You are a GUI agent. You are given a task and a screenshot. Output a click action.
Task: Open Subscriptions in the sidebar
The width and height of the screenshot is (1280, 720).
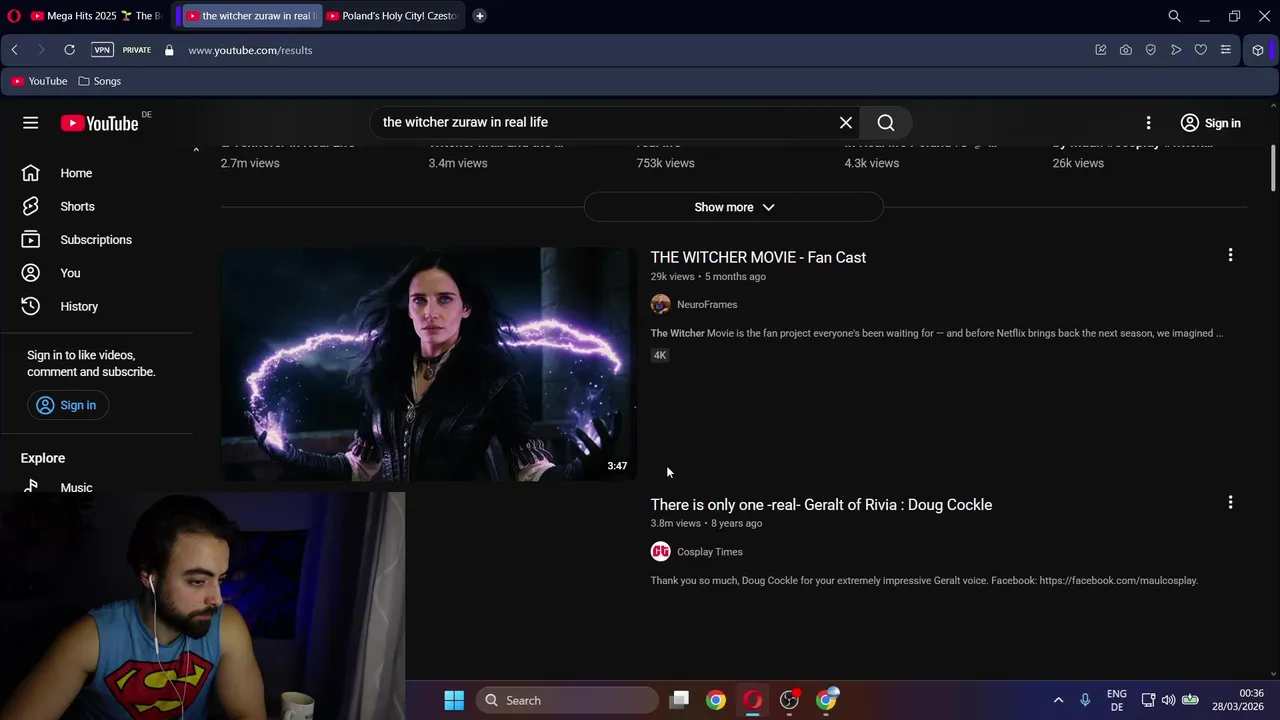click(x=95, y=240)
